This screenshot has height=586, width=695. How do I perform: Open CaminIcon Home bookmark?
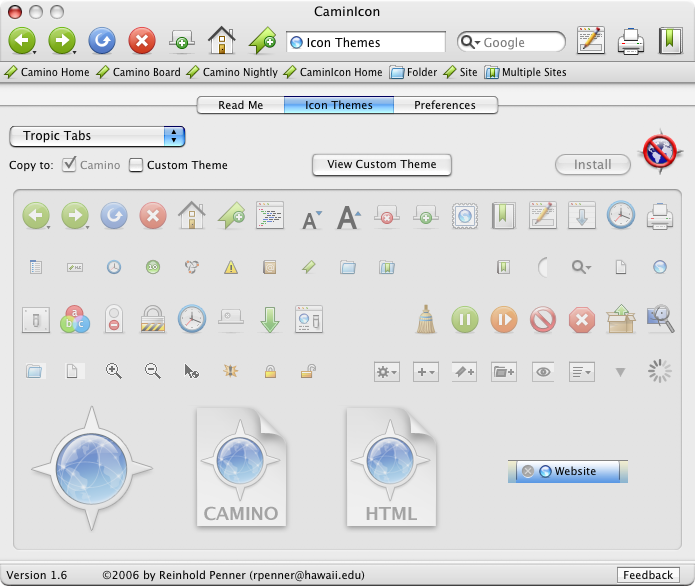click(x=333, y=72)
